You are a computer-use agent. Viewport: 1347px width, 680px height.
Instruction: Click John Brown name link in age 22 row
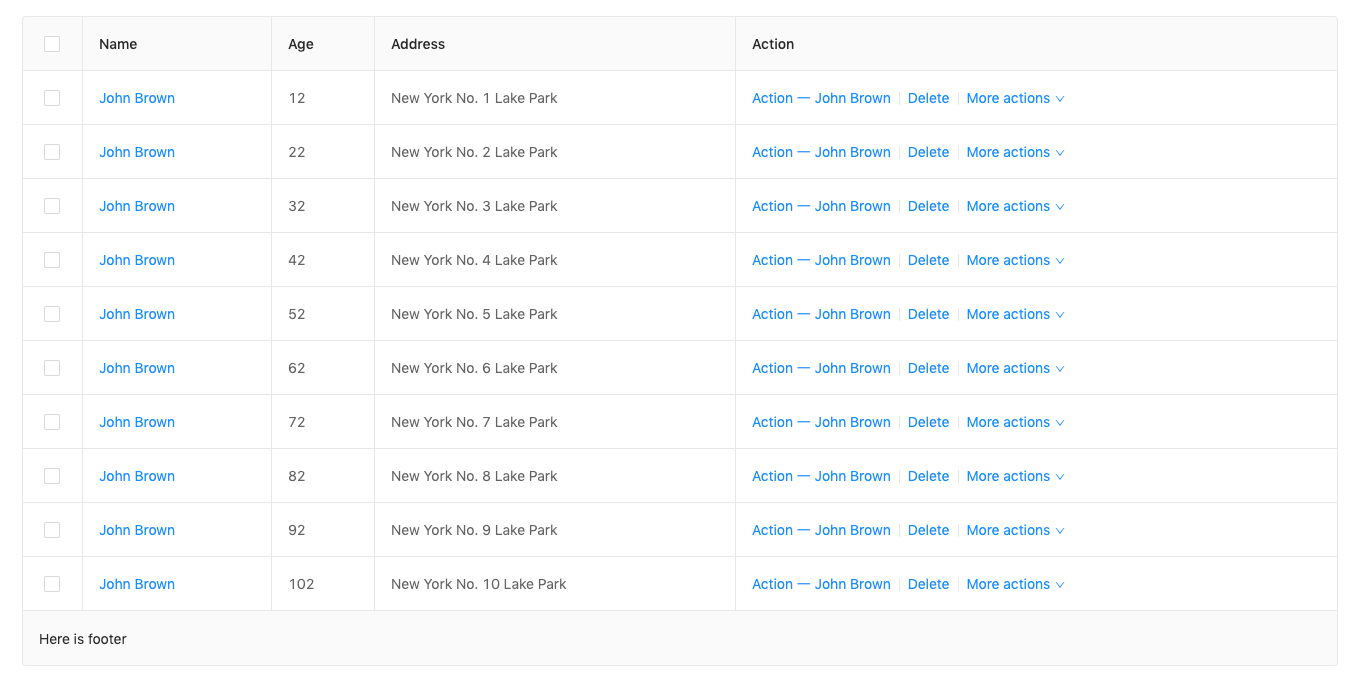point(137,152)
